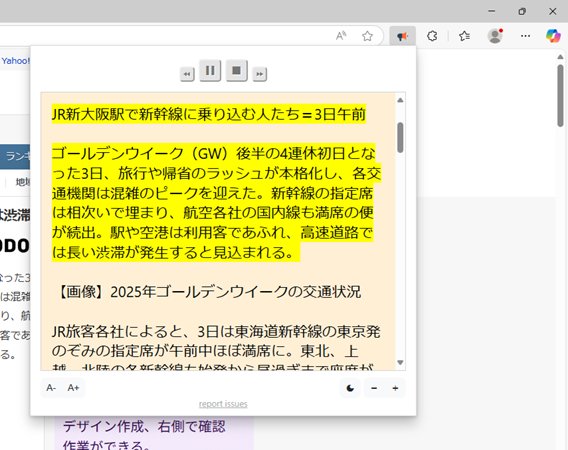Viewport: 568px width, 450px height.
Task: Open the Yahoo! link on the page
Action: pos(15,61)
